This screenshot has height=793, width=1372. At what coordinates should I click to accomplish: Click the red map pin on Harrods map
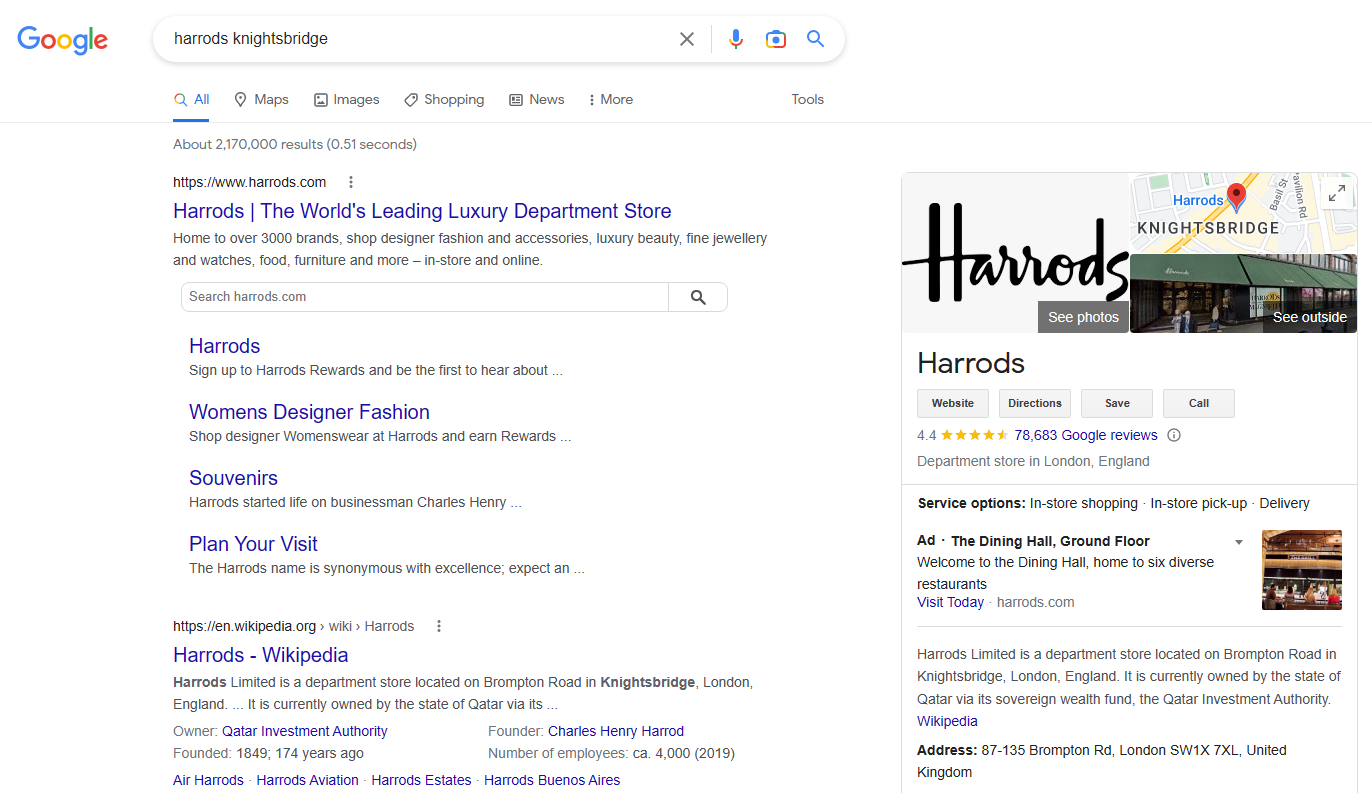click(x=1236, y=197)
